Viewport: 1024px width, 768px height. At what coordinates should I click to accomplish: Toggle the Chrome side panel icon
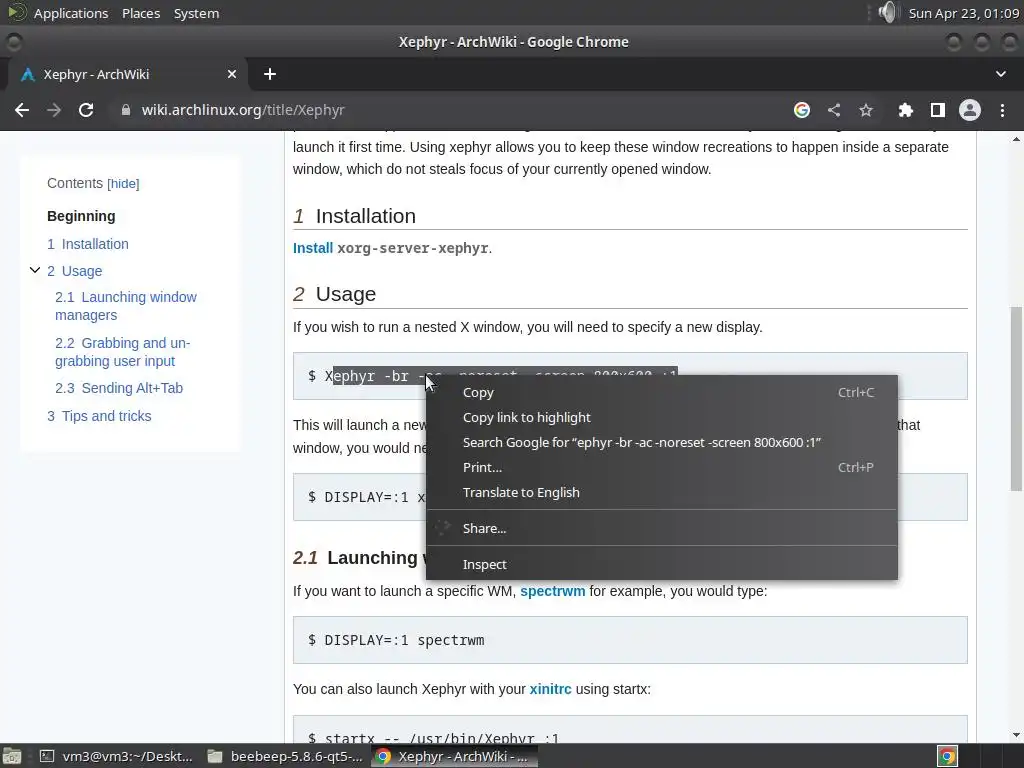(x=938, y=110)
